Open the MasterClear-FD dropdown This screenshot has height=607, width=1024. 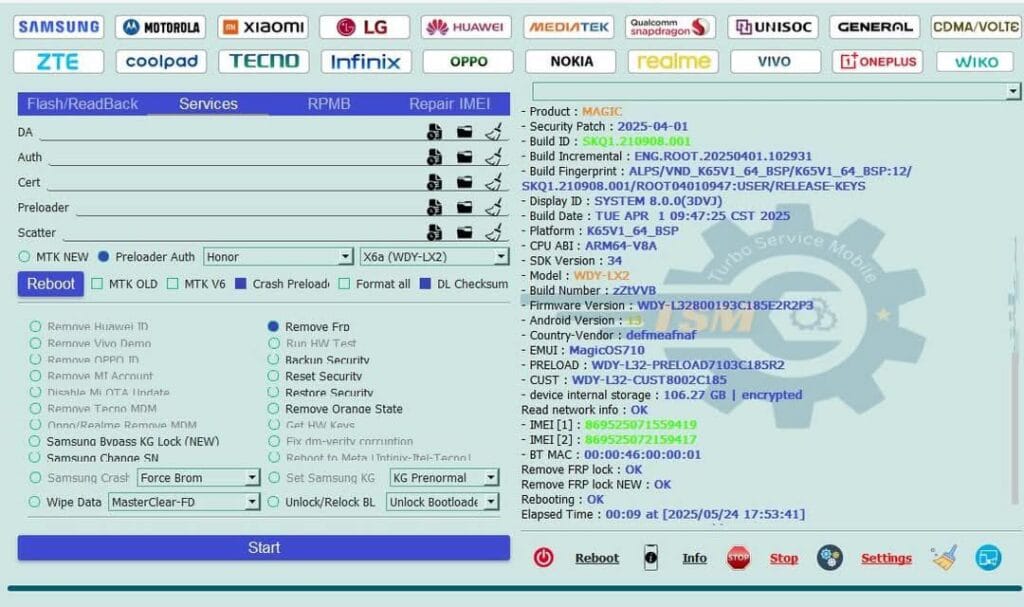pyautogui.click(x=184, y=502)
